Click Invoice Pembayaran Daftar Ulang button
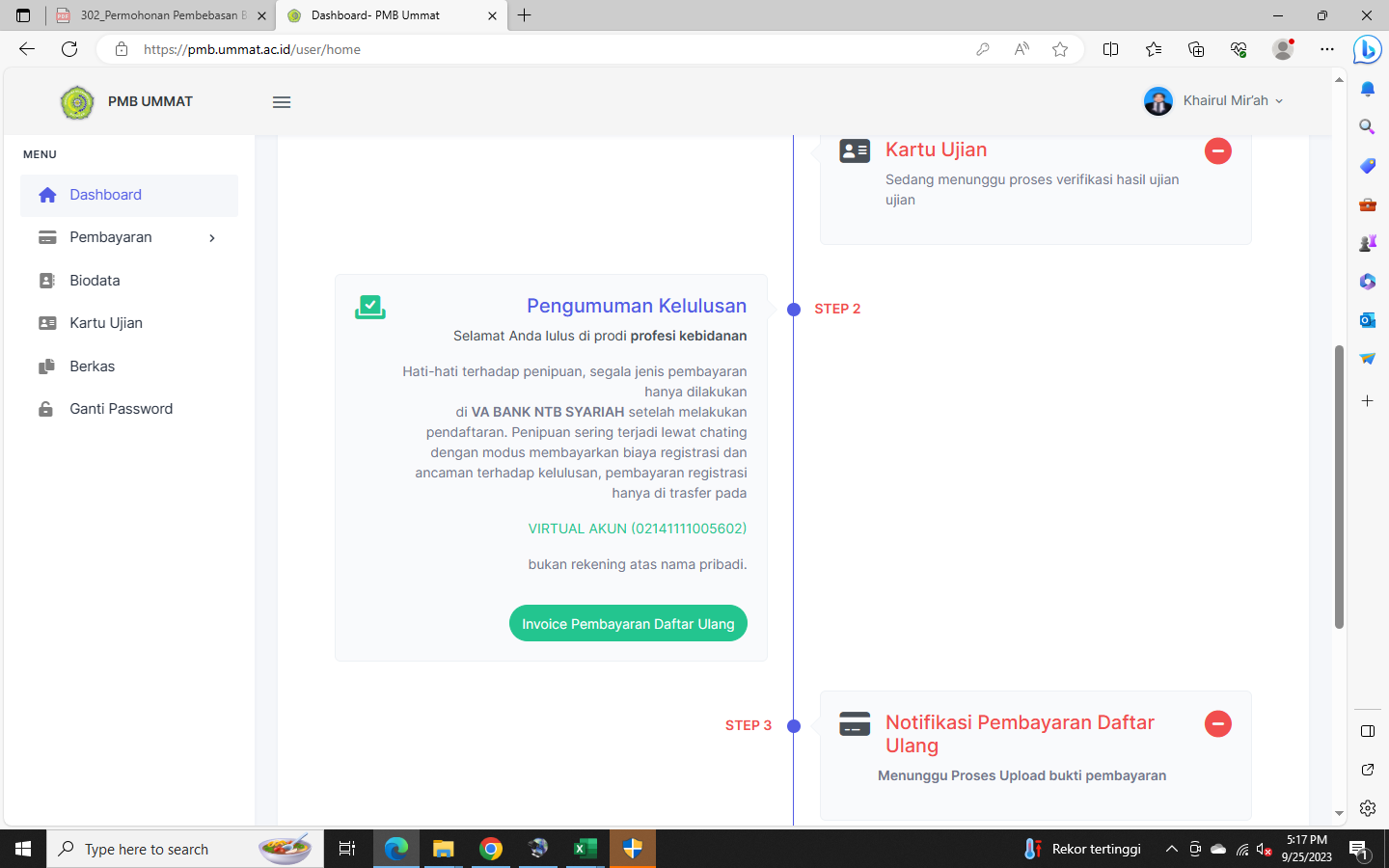The width and height of the screenshot is (1389, 868). coord(628,624)
